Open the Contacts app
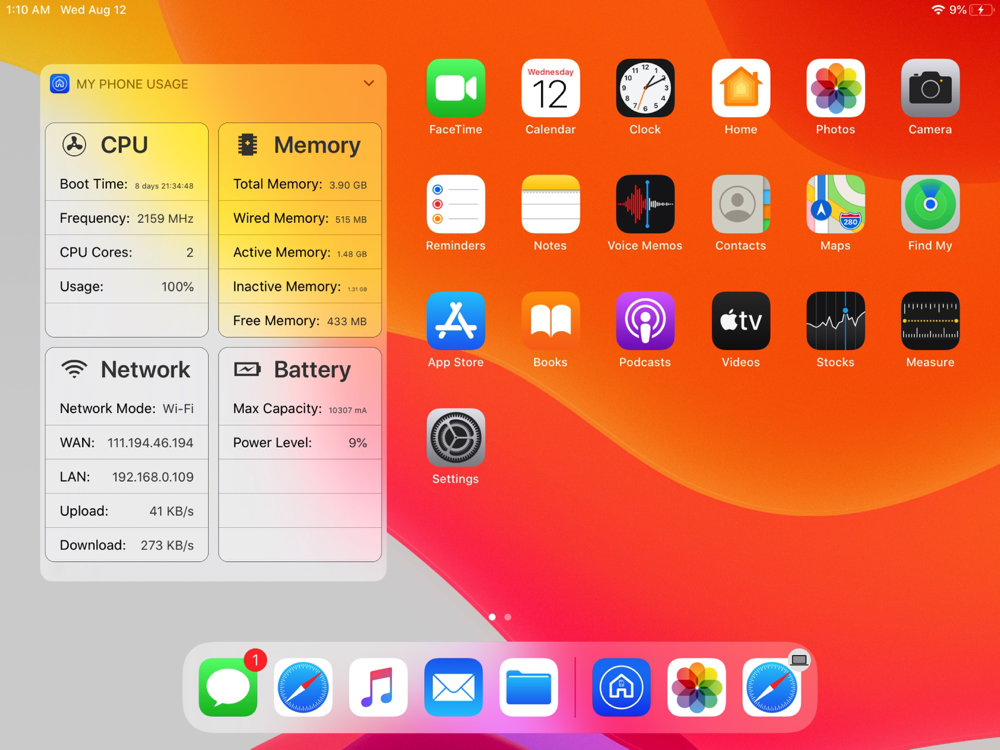This screenshot has height=750, width=1000. click(740, 204)
